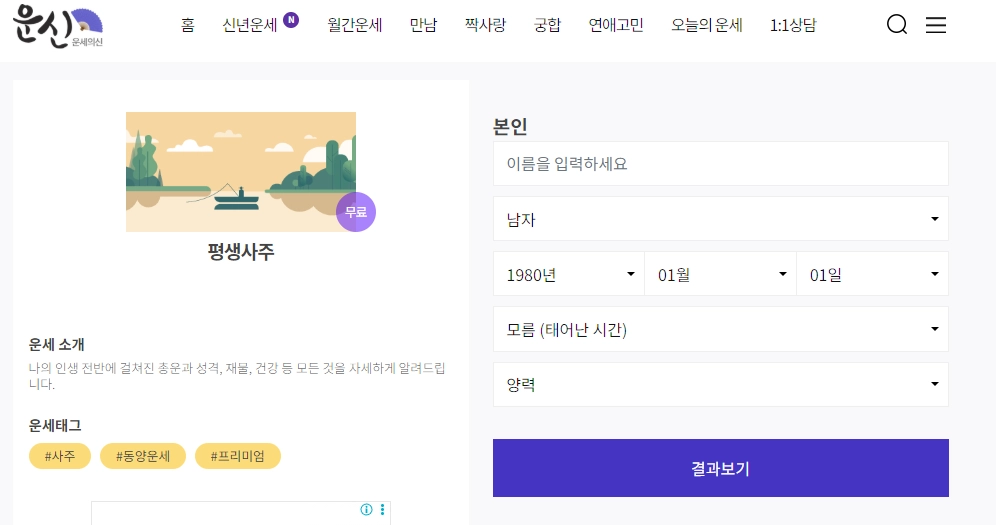
Task: Expand the birth year dropdown 1980년
Action: [569, 274]
